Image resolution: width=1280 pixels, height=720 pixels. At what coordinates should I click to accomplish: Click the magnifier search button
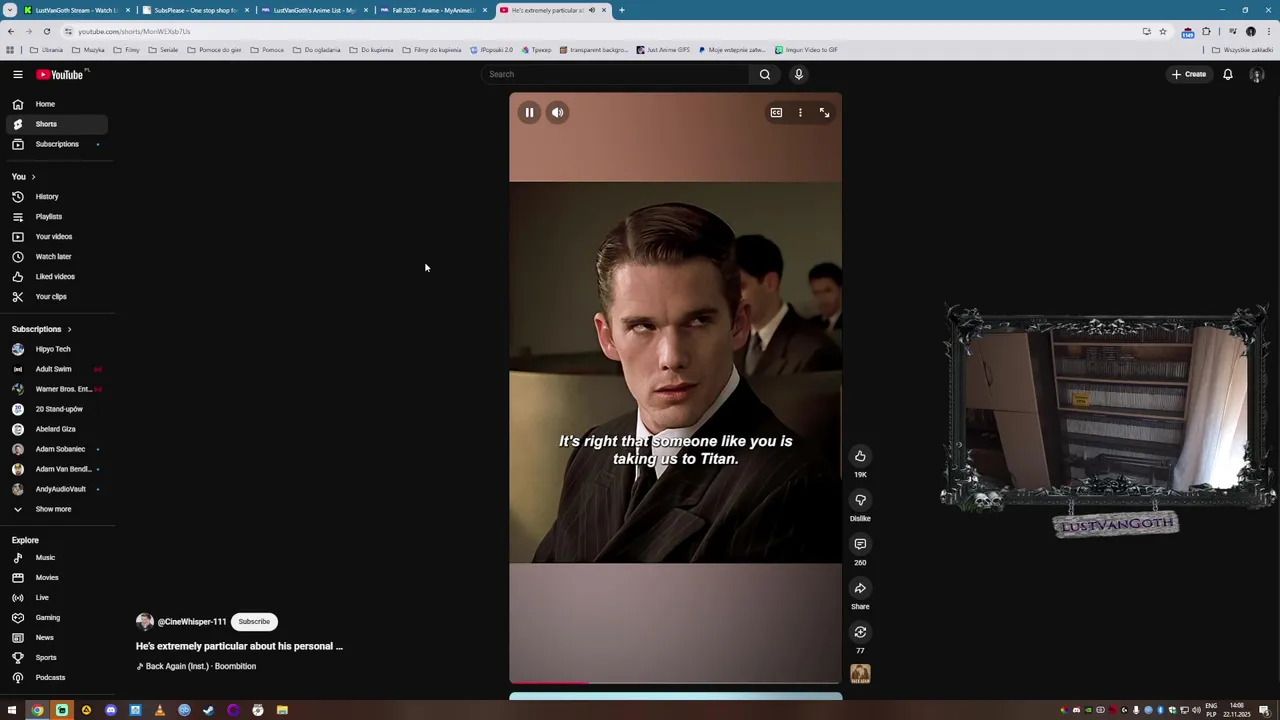[x=765, y=74]
